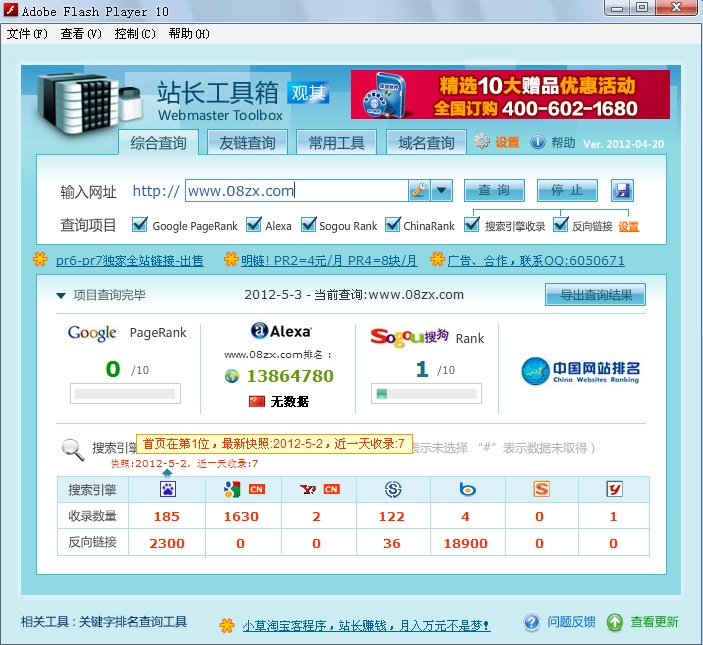
Task: Open the 帮助(H) menu
Action: (x=189, y=34)
